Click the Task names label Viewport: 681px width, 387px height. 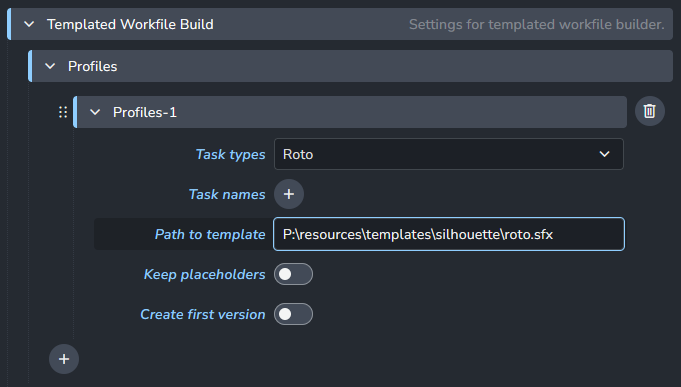[227, 194]
